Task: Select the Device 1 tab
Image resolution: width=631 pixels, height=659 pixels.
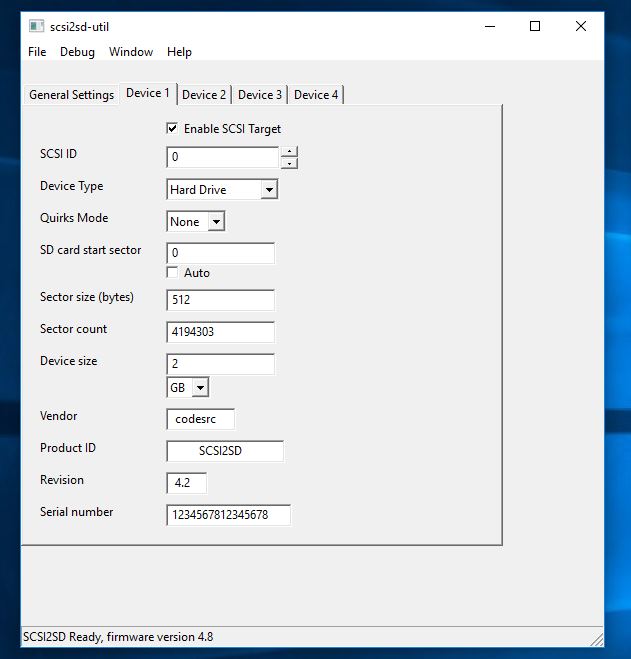Action: pos(148,93)
